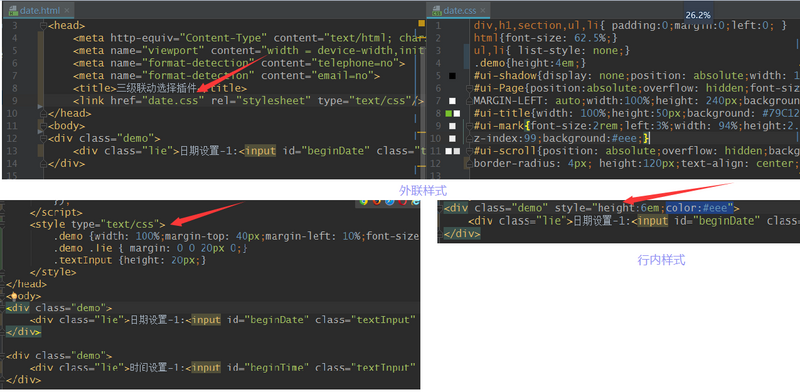Click the 行内样式 caption

[662, 260]
